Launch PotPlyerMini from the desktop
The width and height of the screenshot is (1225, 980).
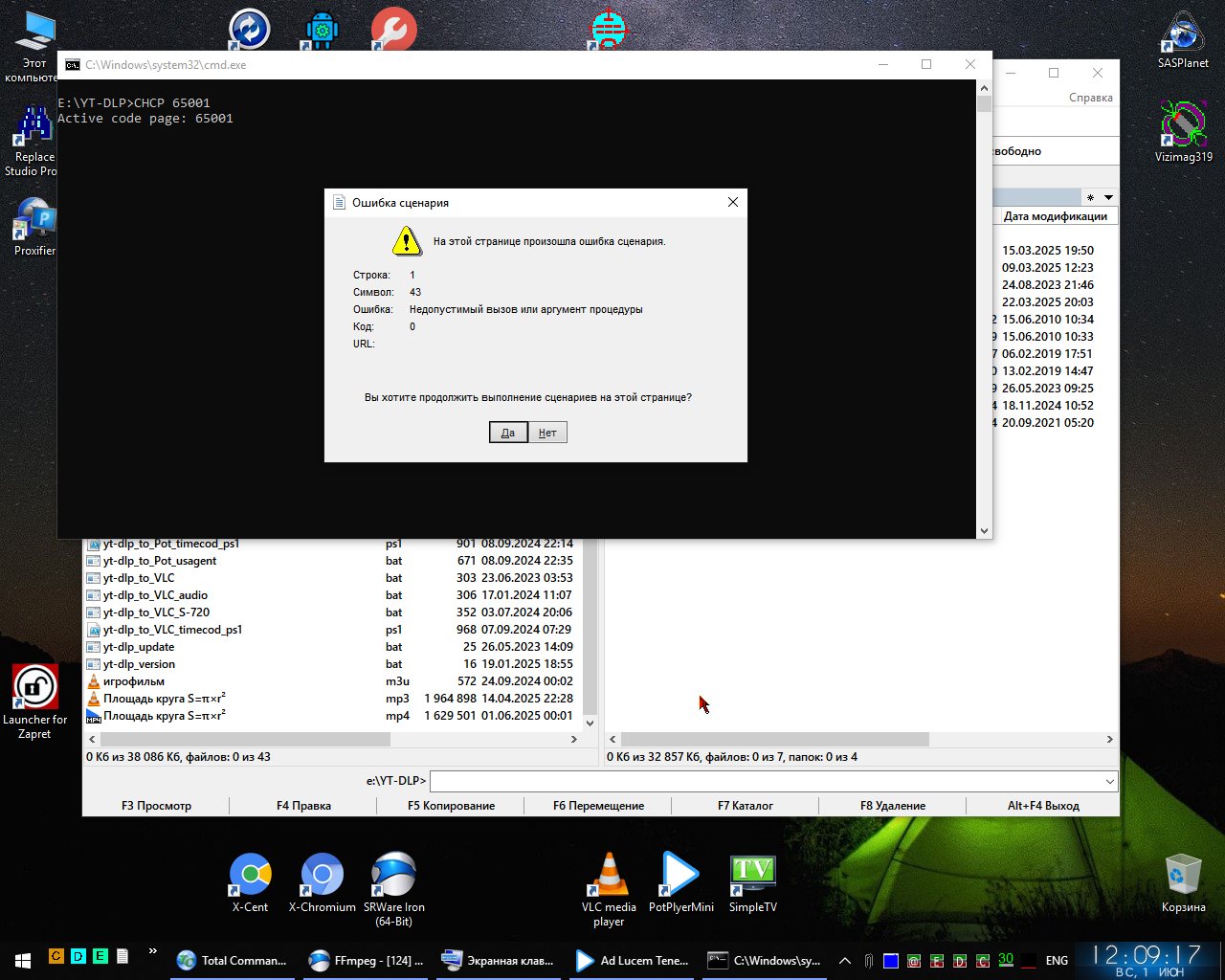(x=680, y=877)
